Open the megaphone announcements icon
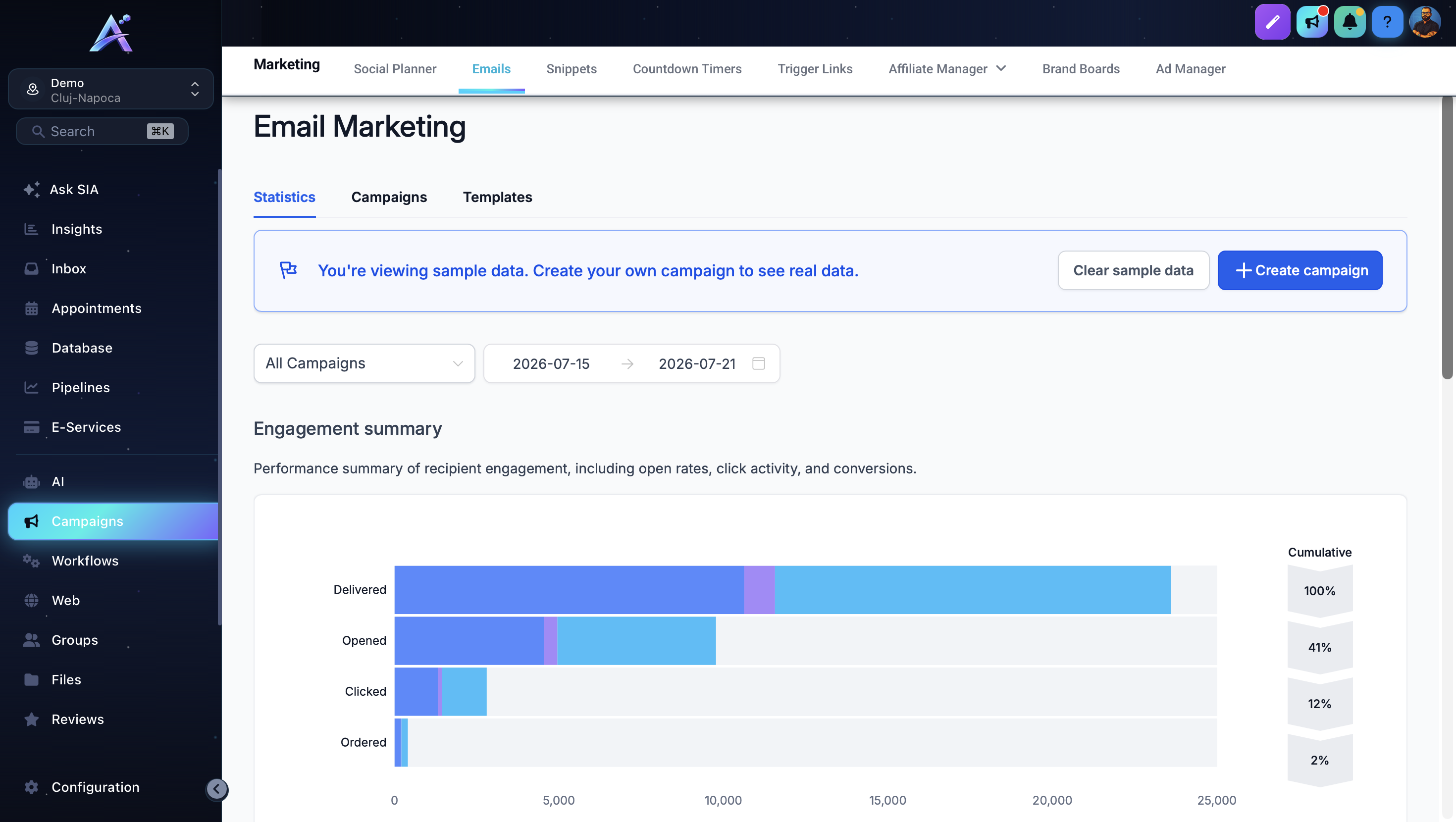Viewport: 1456px width, 822px height. tap(1311, 22)
